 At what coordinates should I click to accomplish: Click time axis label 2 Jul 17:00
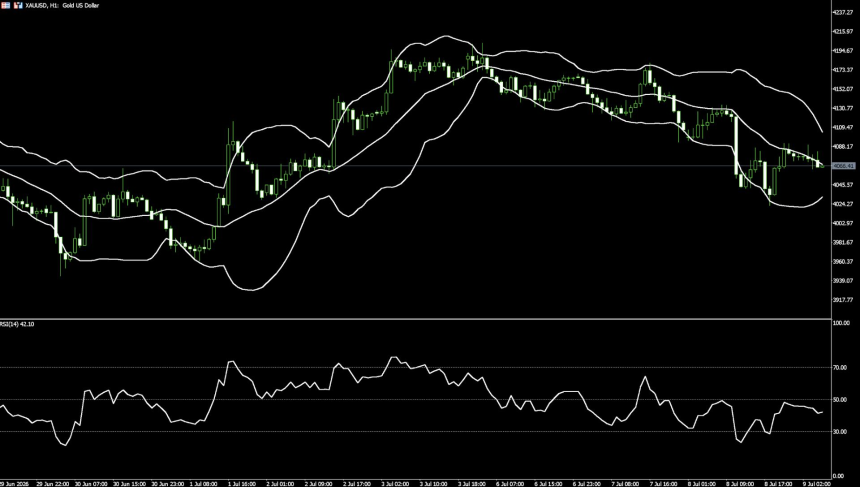coord(357,484)
